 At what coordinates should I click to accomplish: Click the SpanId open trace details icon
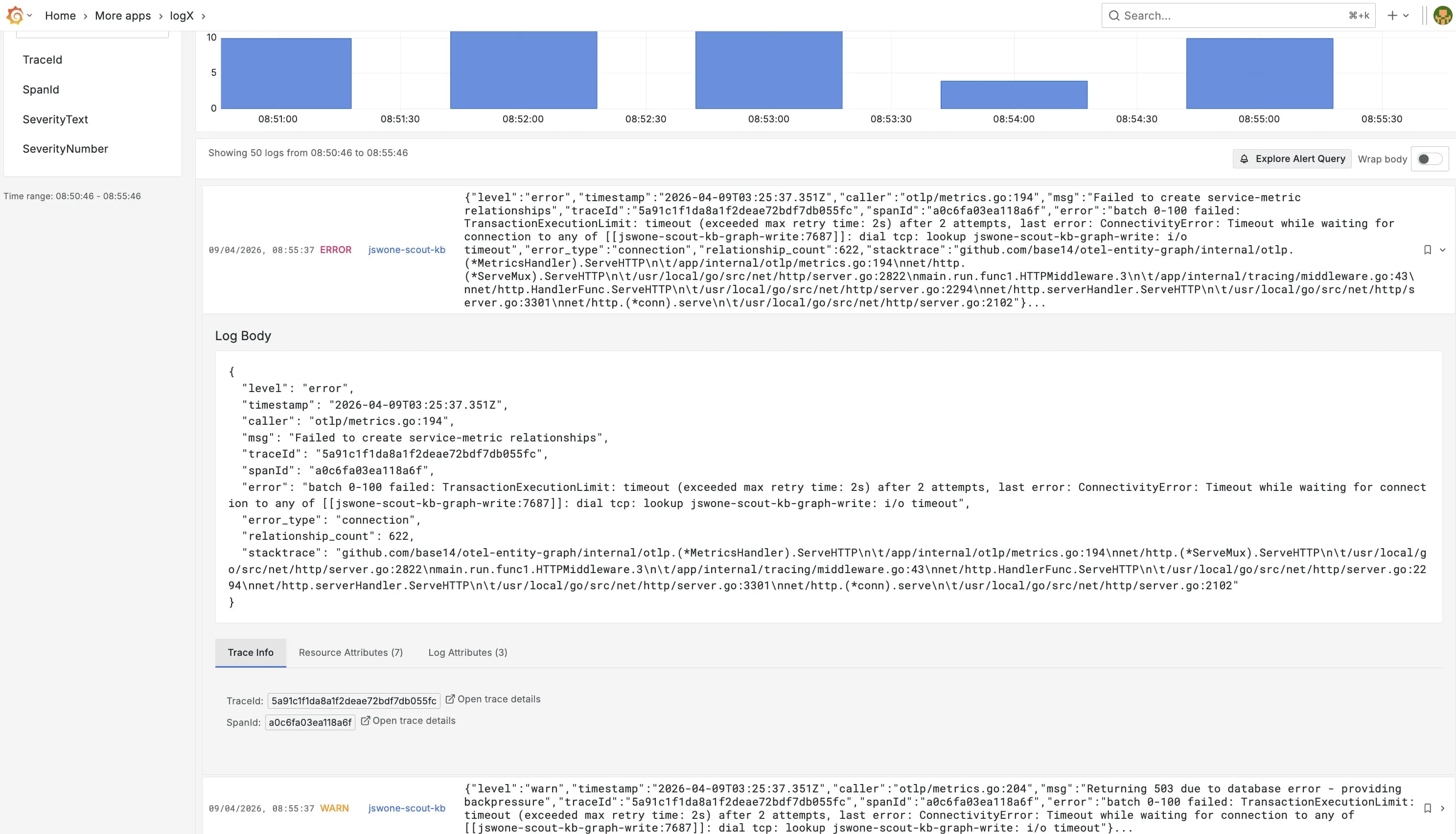click(x=366, y=720)
